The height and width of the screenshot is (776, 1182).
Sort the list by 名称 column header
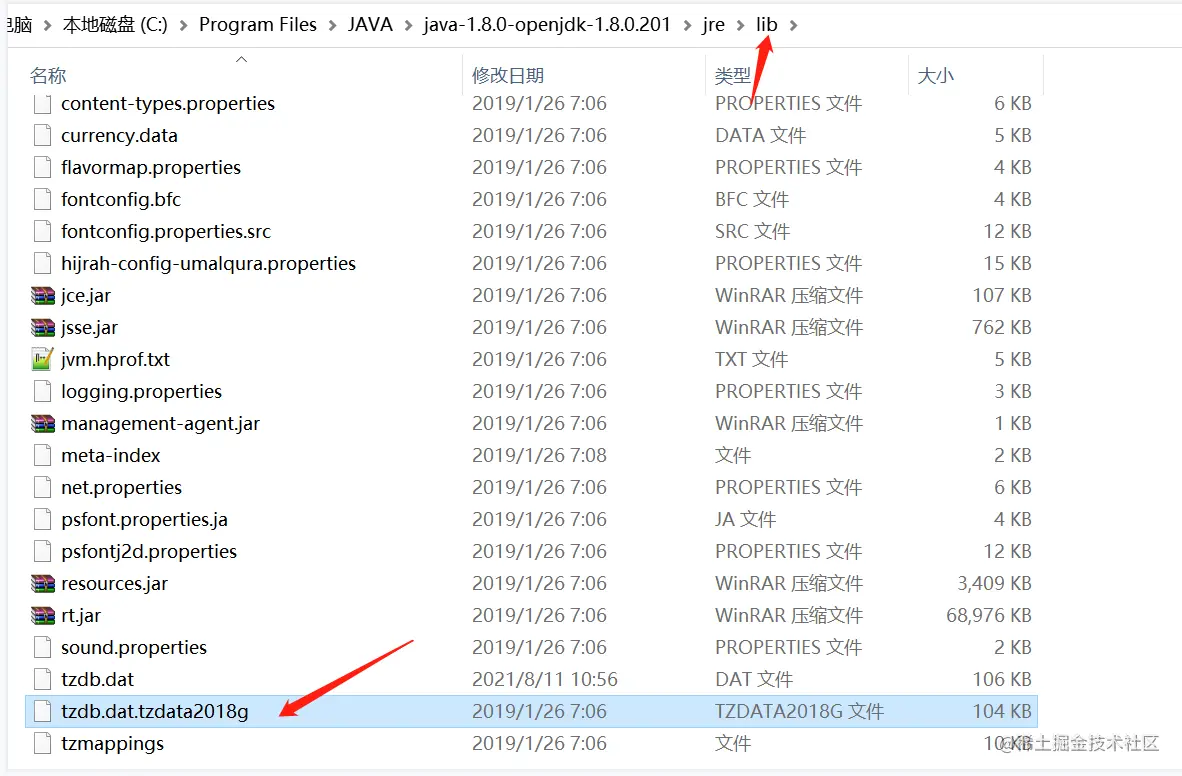coord(48,75)
